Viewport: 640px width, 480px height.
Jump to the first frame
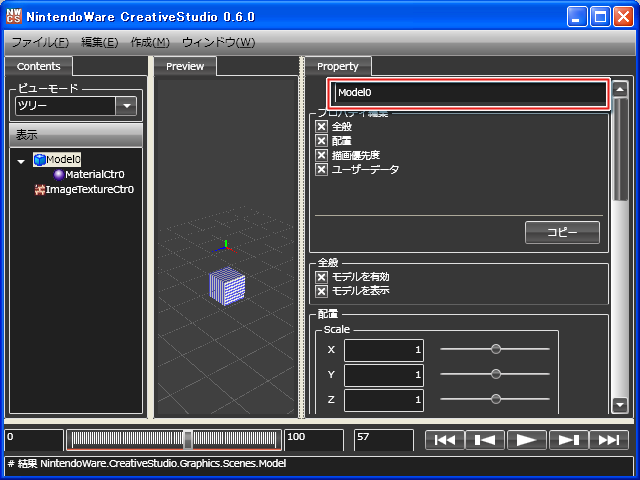click(x=445, y=440)
